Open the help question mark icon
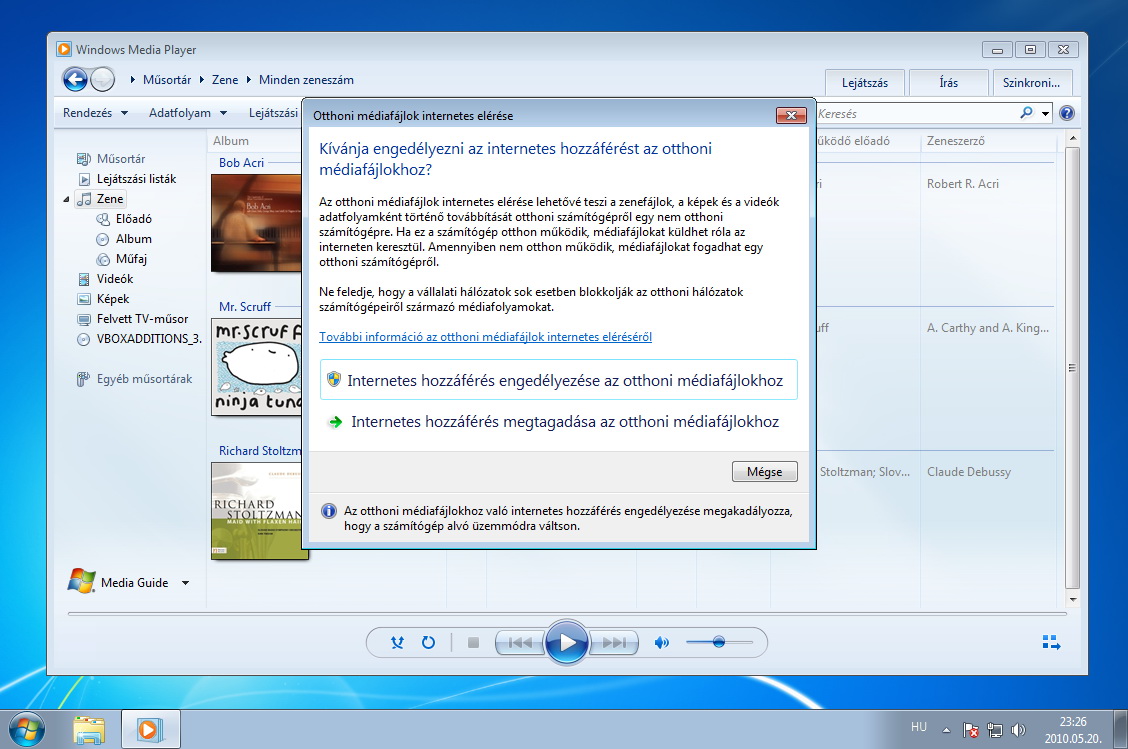 tap(1066, 114)
